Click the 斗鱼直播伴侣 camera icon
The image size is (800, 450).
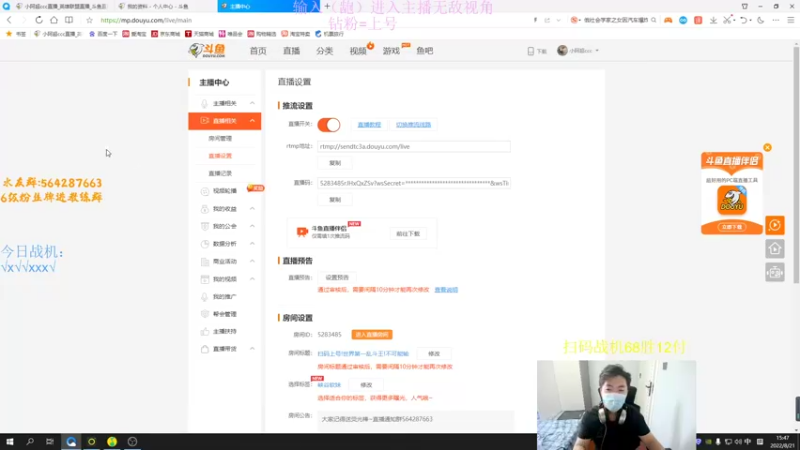[302, 232]
